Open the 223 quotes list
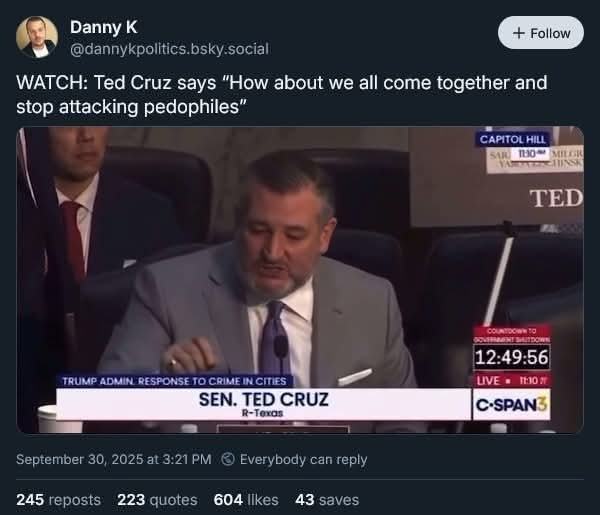 point(157,499)
